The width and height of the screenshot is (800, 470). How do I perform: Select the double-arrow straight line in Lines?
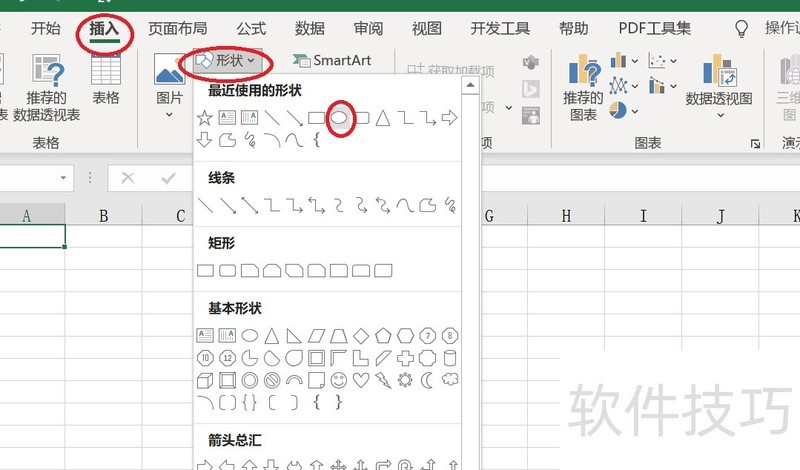point(249,205)
